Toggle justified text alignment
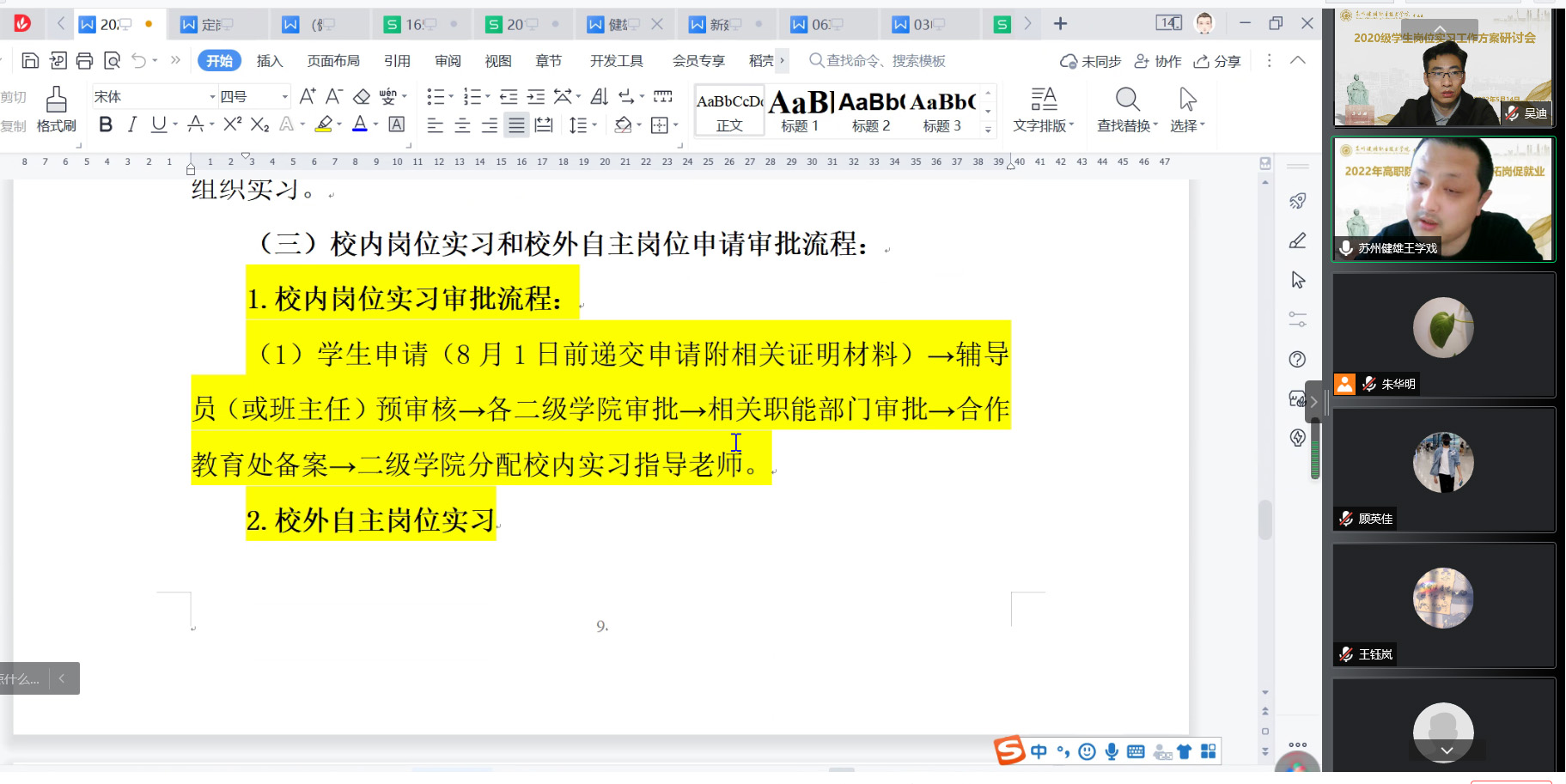This screenshot has height=784, width=1566. coord(516,126)
